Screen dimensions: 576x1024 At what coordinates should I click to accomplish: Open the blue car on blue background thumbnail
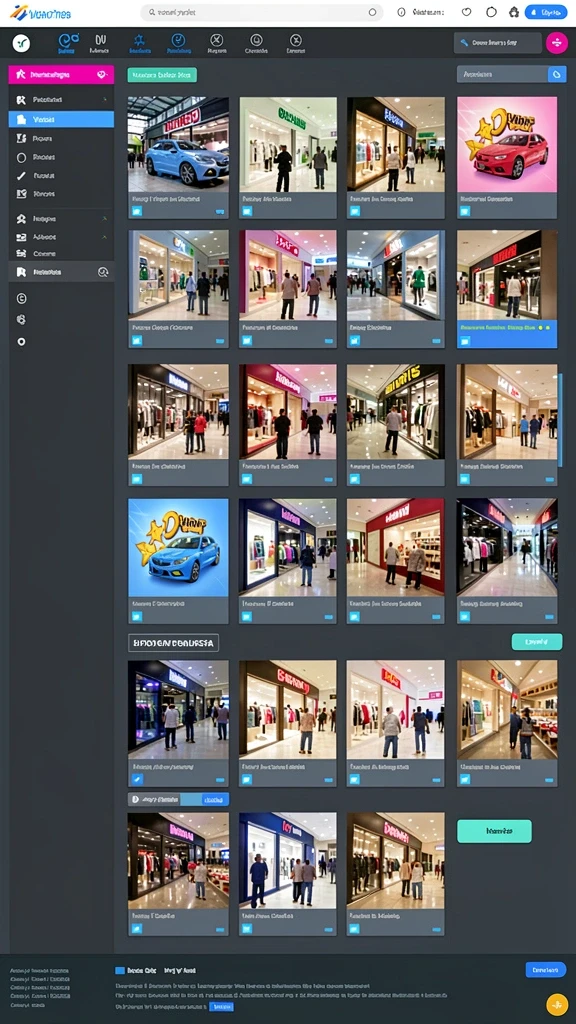[x=178, y=546]
